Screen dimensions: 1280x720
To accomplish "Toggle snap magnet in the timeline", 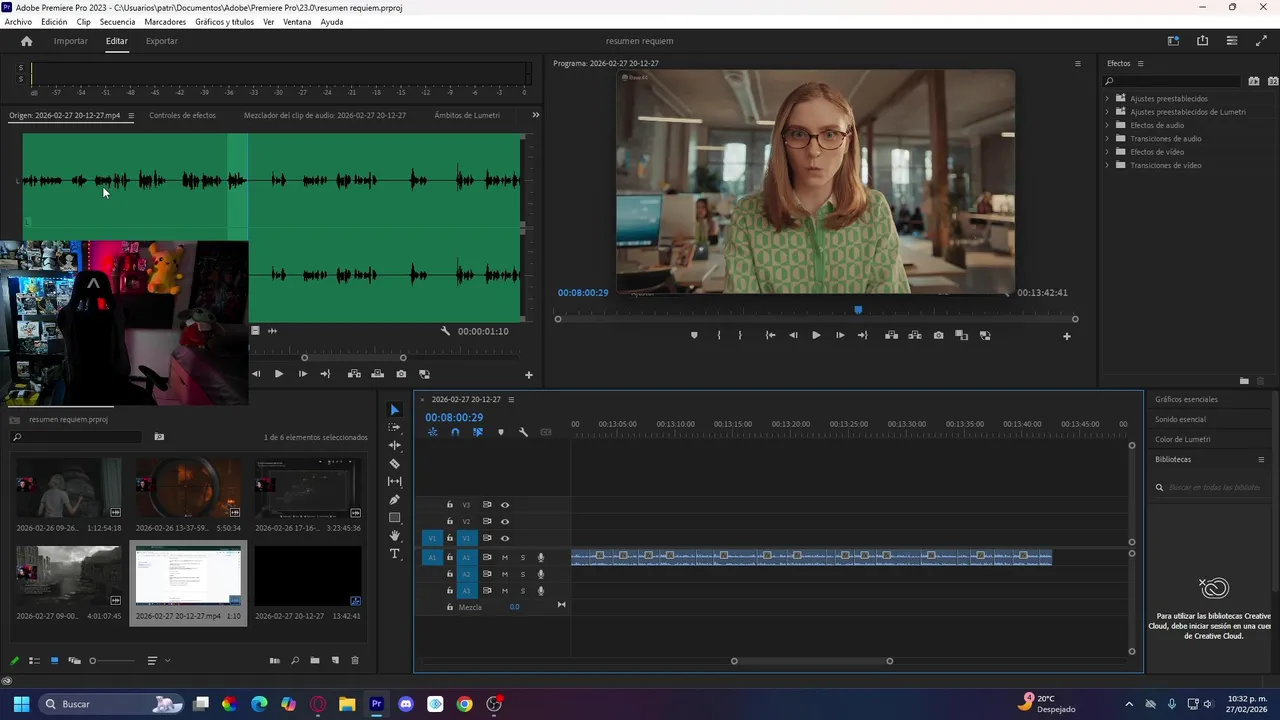I will point(455,432).
